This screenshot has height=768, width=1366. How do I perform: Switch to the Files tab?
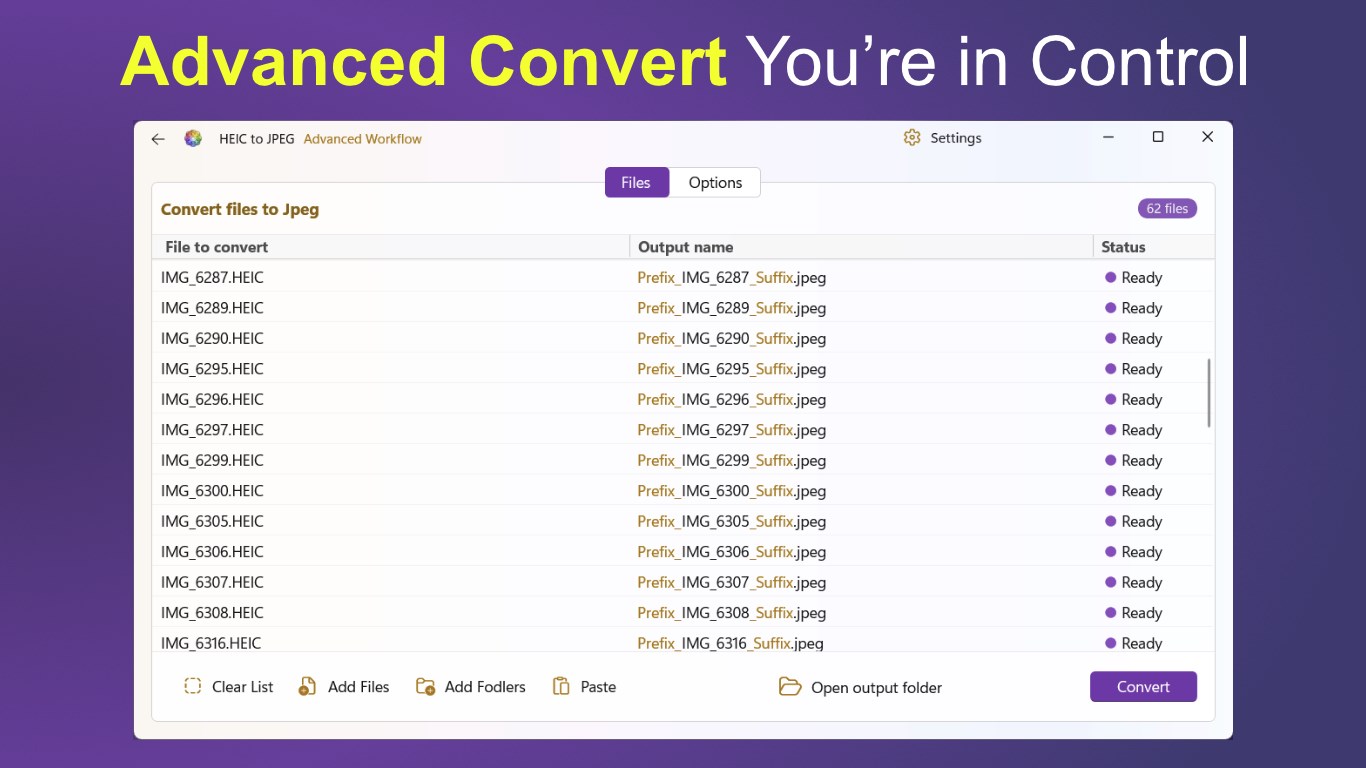[x=636, y=182]
